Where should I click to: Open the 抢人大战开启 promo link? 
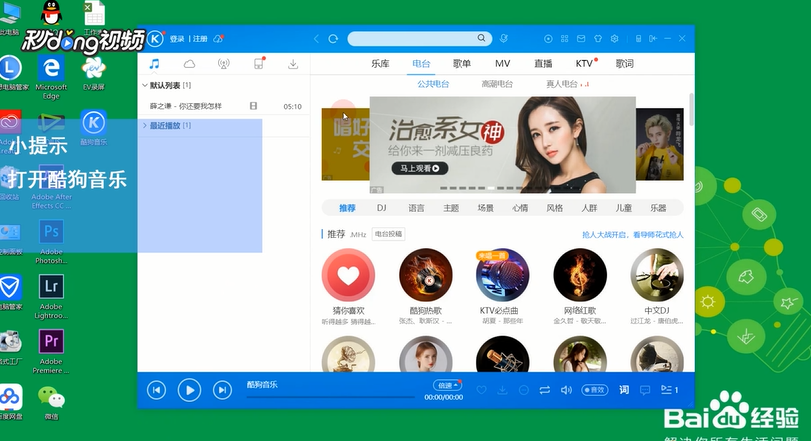tap(633, 235)
